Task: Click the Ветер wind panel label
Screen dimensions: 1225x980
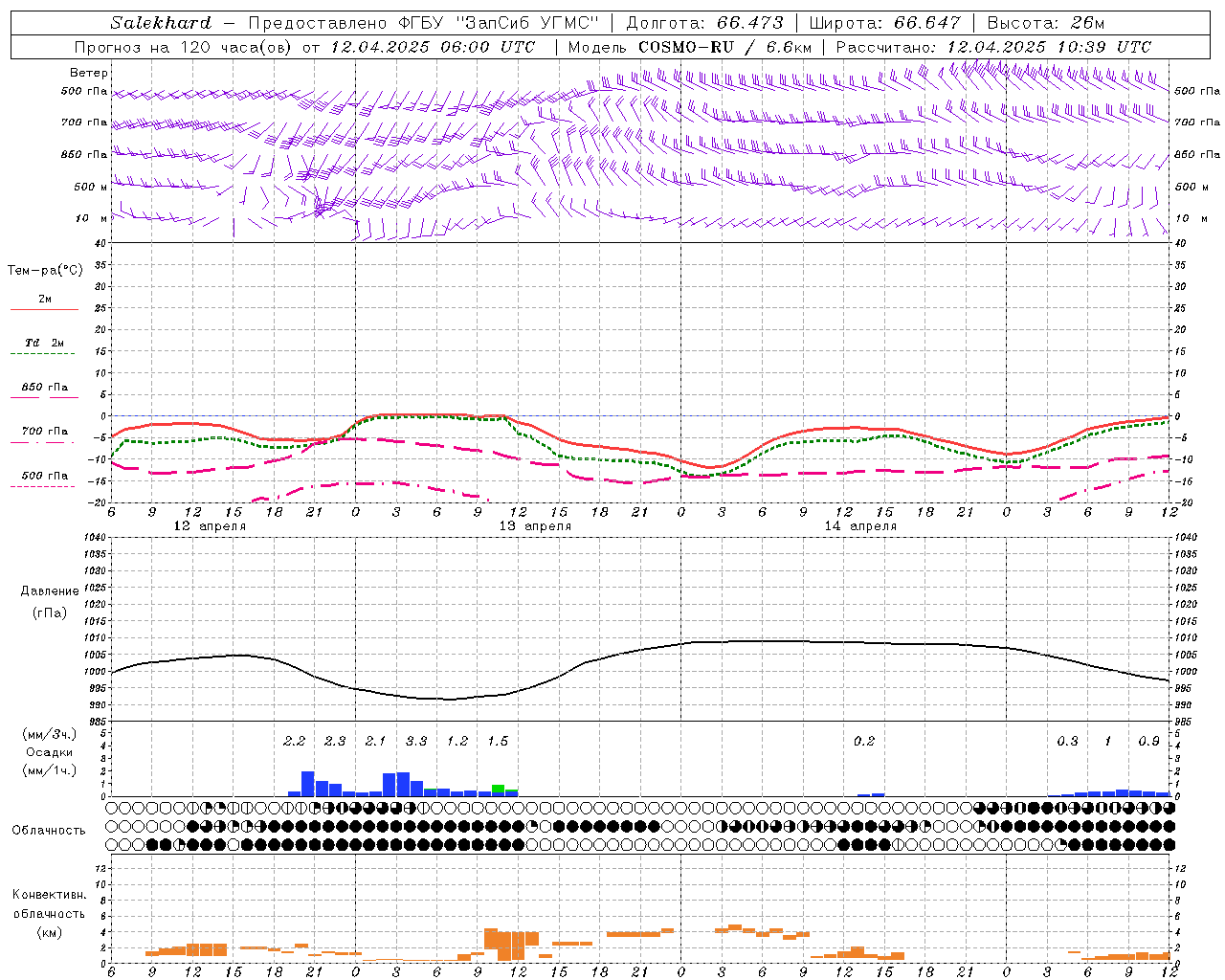Action: (x=89, y=73)
